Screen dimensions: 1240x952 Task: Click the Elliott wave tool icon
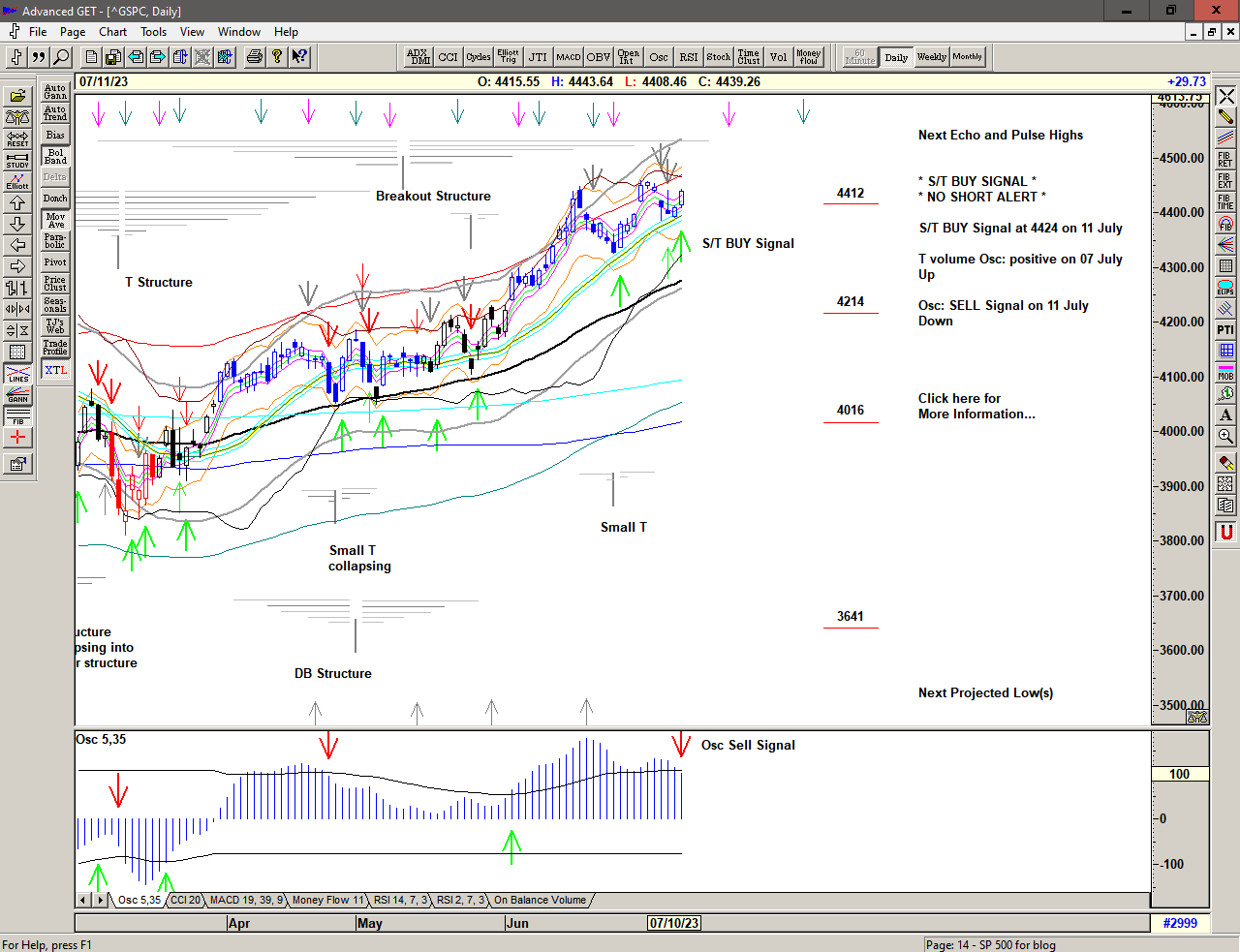coord(17,182)
